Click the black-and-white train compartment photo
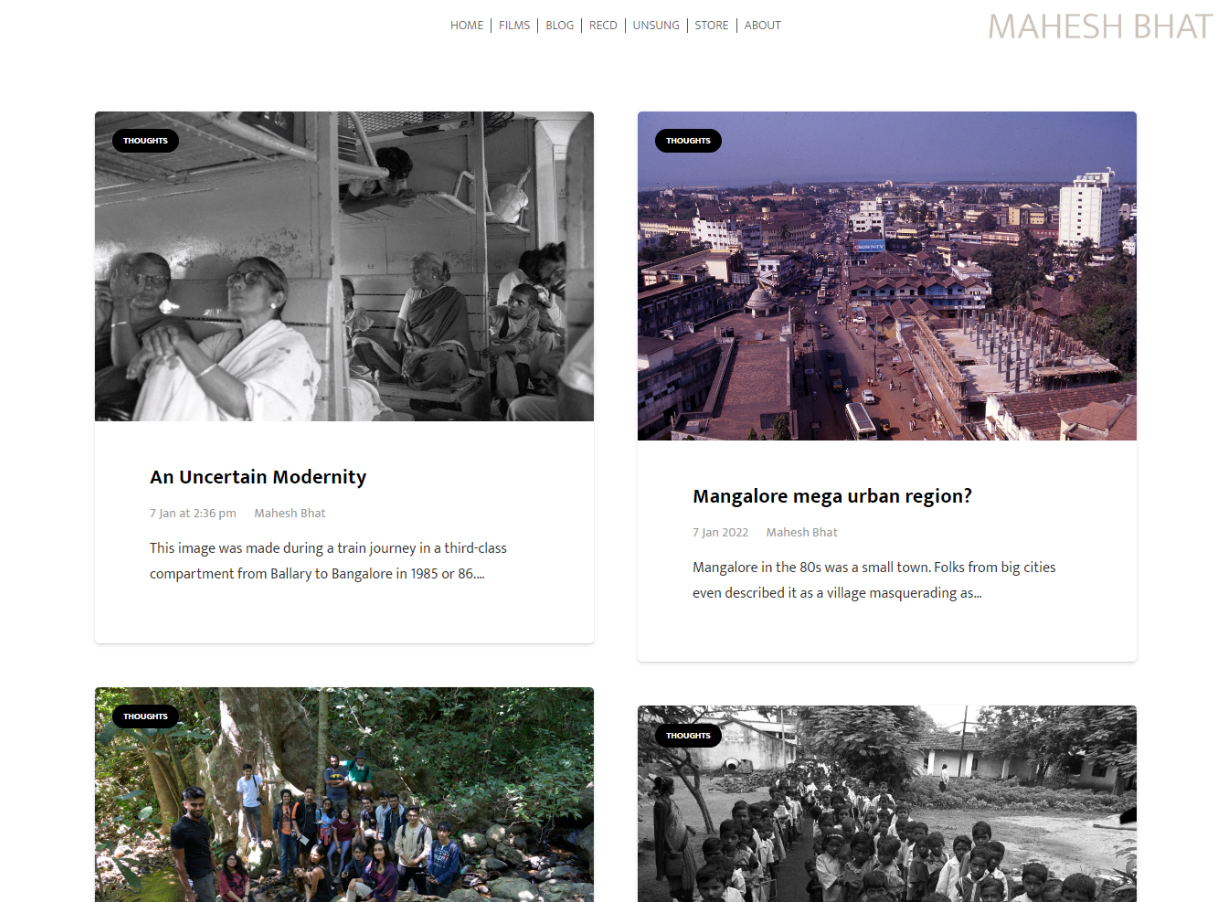This screenshot has height=902, width=1227. [x=344, y=266]
